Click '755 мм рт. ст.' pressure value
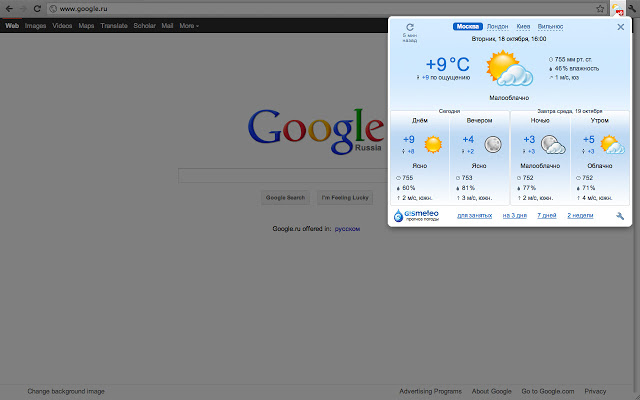Viewport: 640px width, 400px height. click(573, 60)
